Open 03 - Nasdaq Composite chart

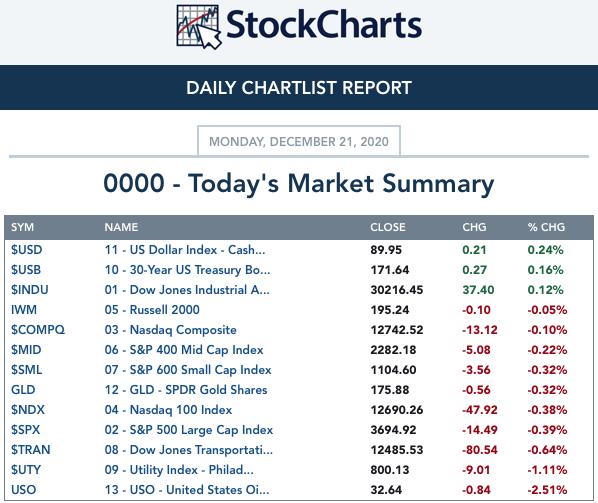pyautogui.click(x=170, y=330)
